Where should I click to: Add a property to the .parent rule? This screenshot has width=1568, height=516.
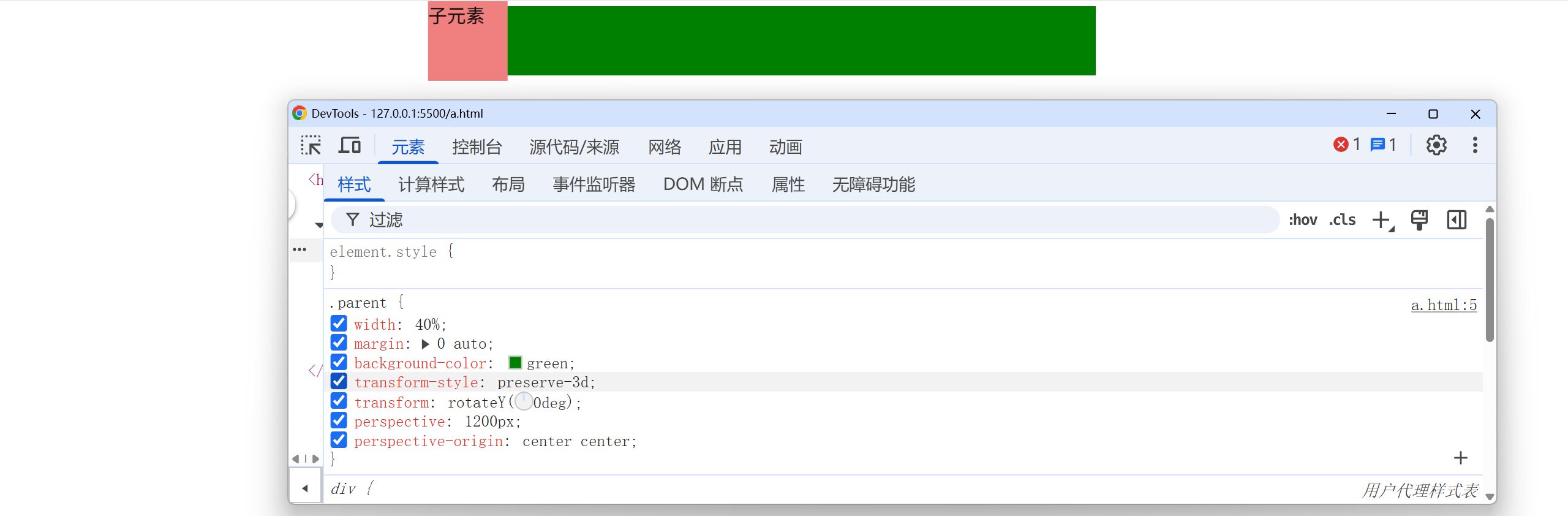(1461, 458)
